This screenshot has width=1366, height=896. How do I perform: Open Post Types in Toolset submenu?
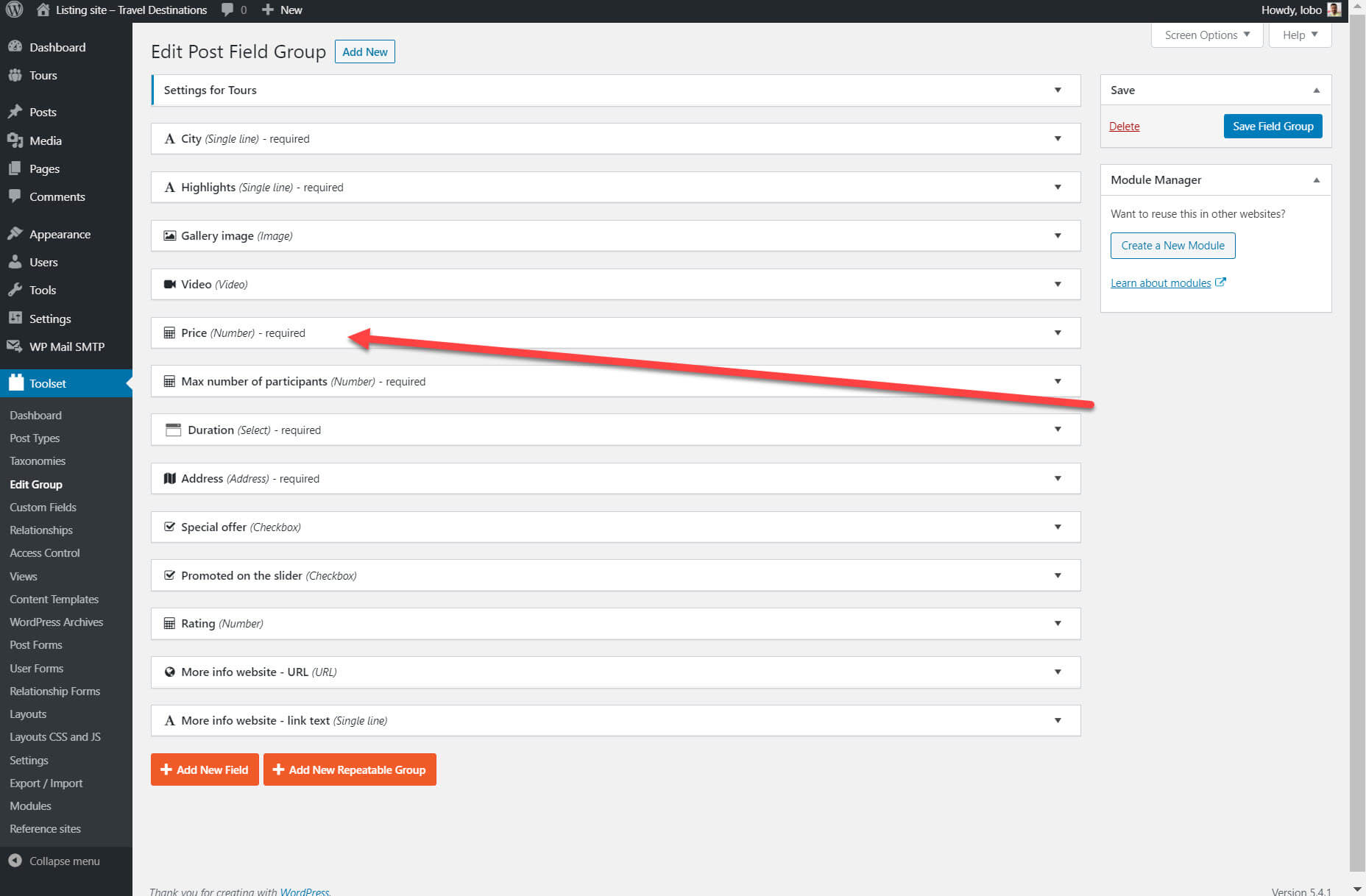(x=35, y=438)
